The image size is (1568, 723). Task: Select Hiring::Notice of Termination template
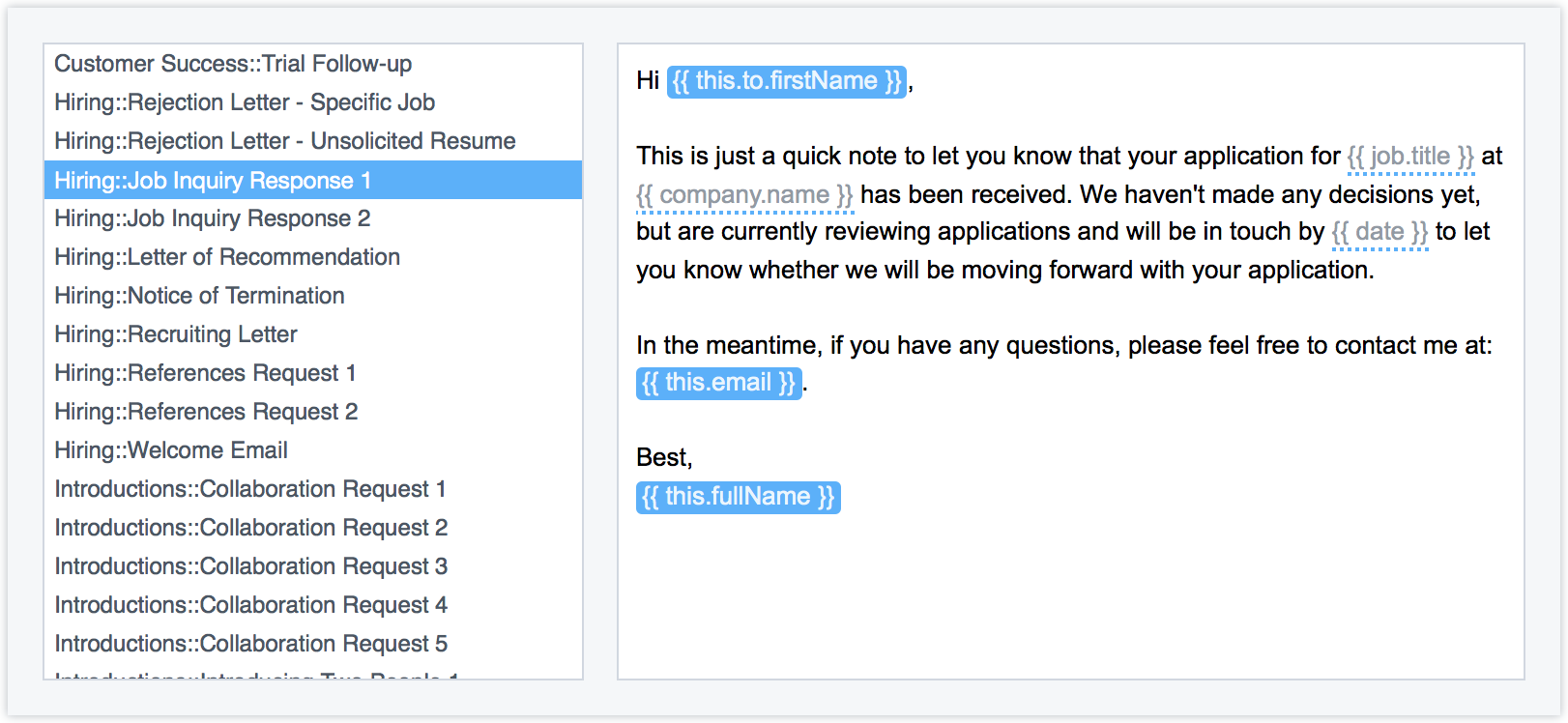tap(199, 296)
